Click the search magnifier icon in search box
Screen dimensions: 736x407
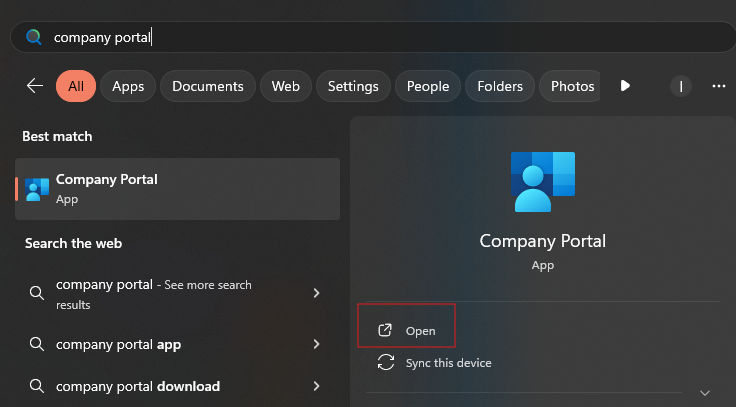[x=34, y=37]
